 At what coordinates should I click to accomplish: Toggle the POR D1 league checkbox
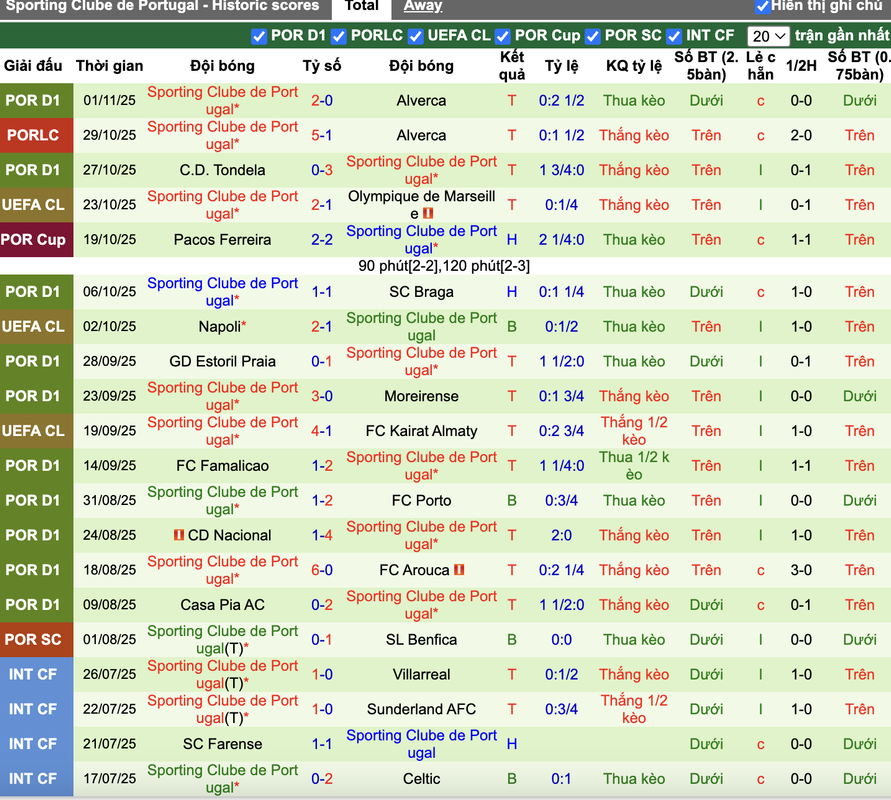click(259, 36)
